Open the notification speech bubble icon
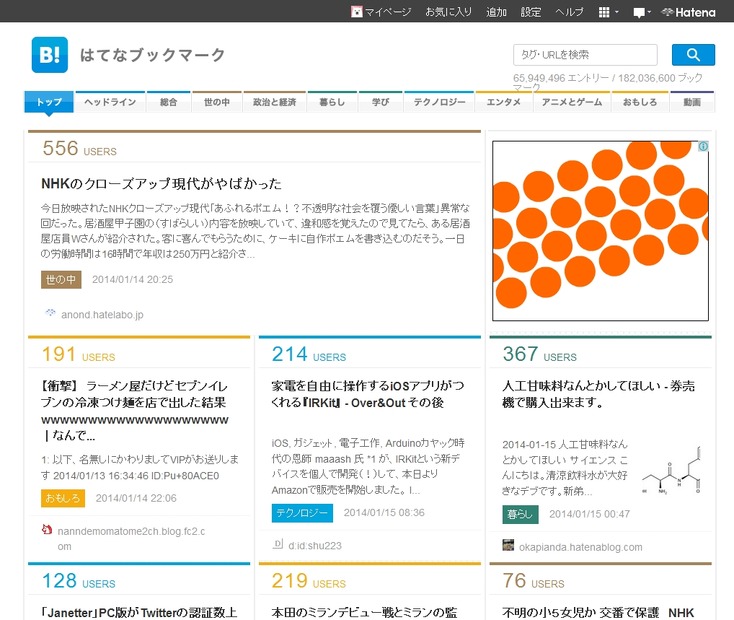 (639, 13)
